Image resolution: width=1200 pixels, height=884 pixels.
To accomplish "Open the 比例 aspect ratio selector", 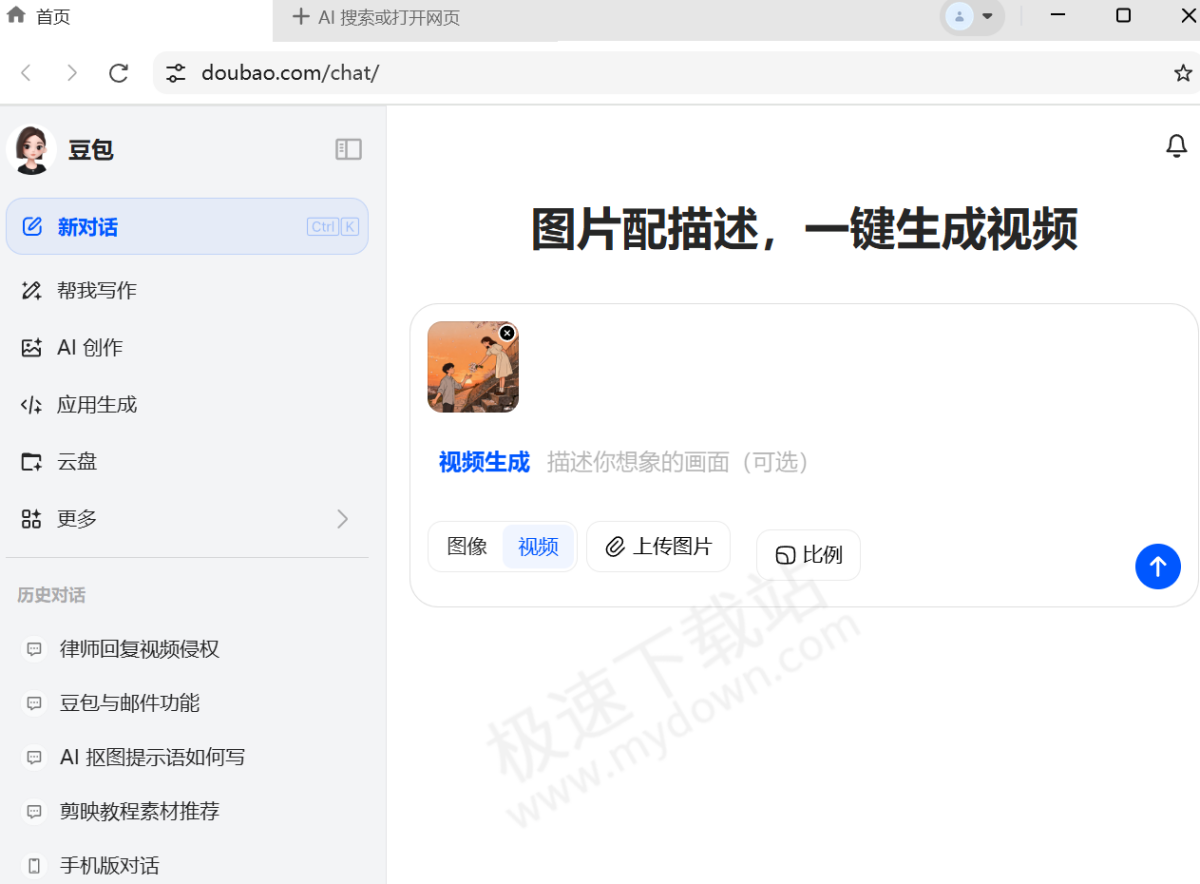I will pos(808,554).
